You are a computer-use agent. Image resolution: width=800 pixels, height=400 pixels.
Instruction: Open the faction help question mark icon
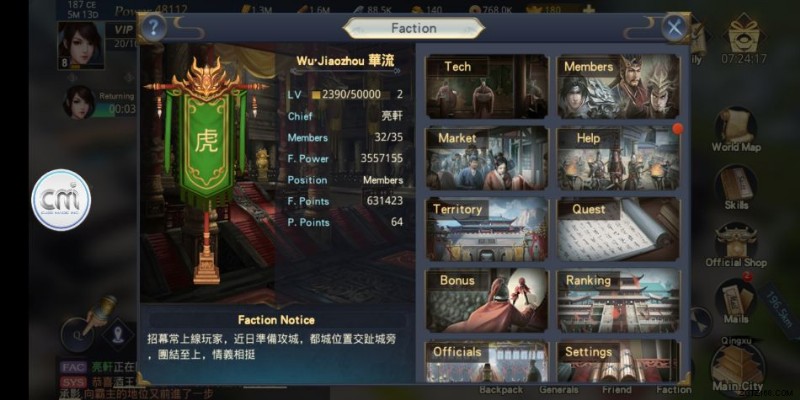point(152,28)
